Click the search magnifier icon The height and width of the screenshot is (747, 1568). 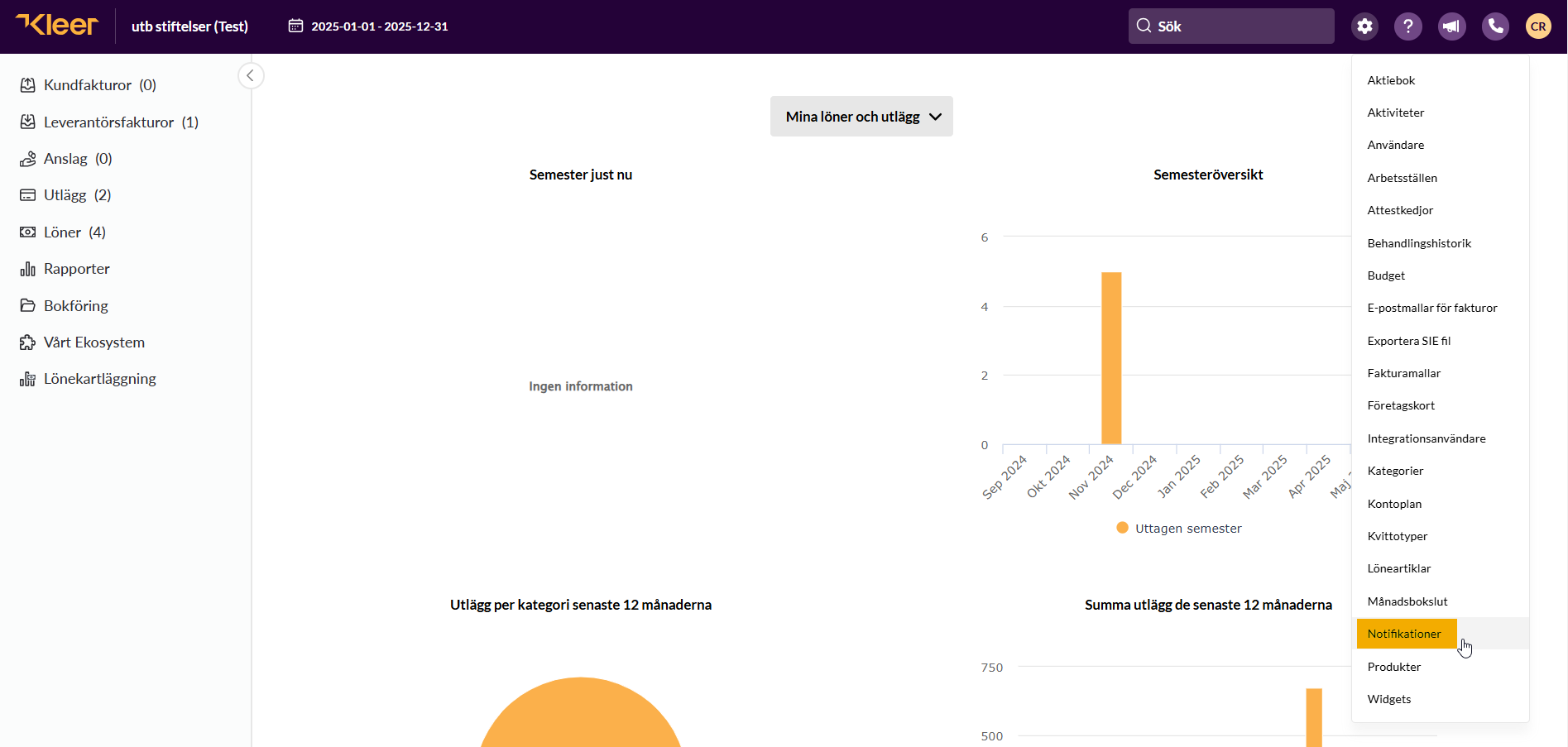click(x=1144, y=26)
